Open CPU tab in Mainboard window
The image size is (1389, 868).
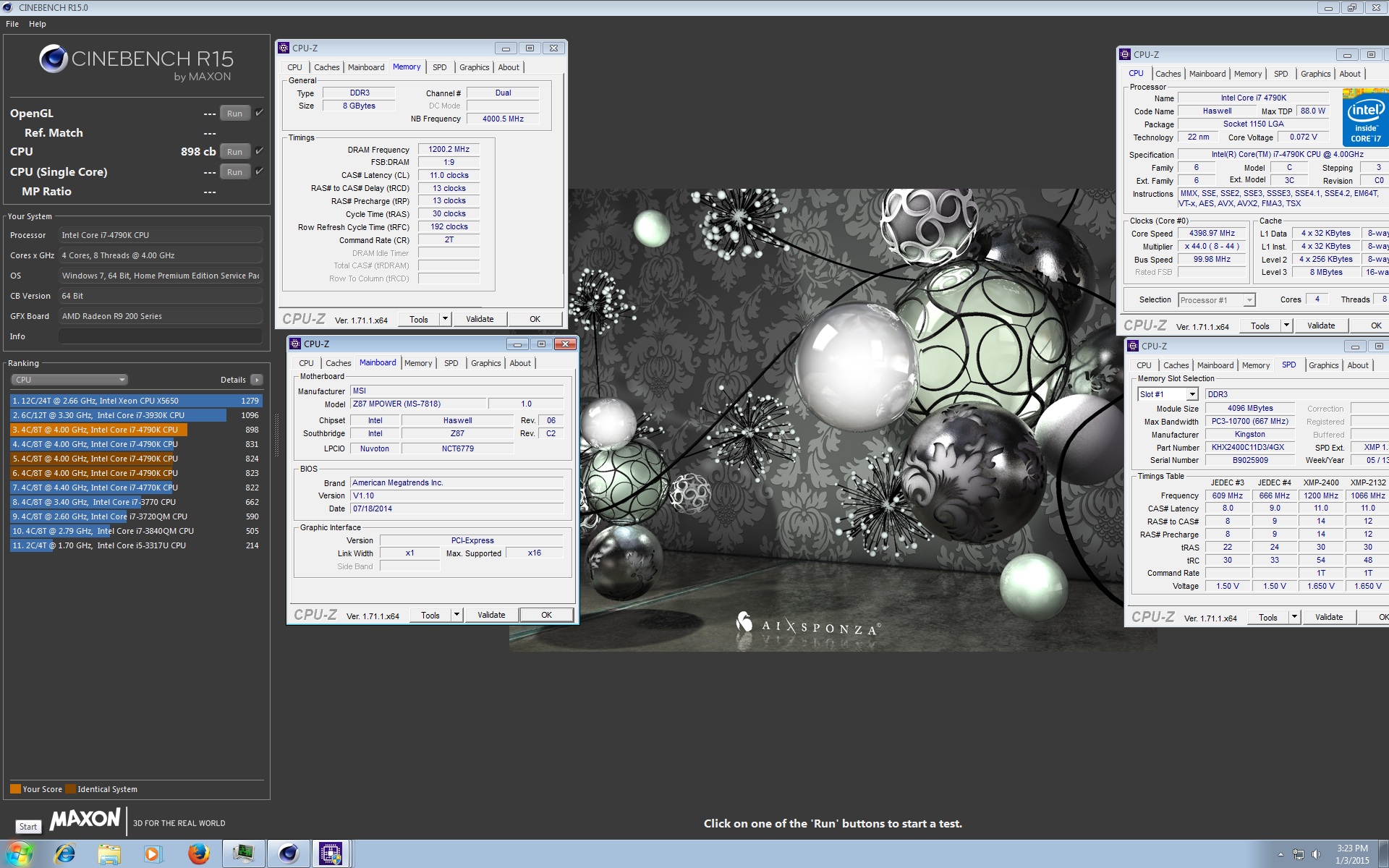[306, 363]
